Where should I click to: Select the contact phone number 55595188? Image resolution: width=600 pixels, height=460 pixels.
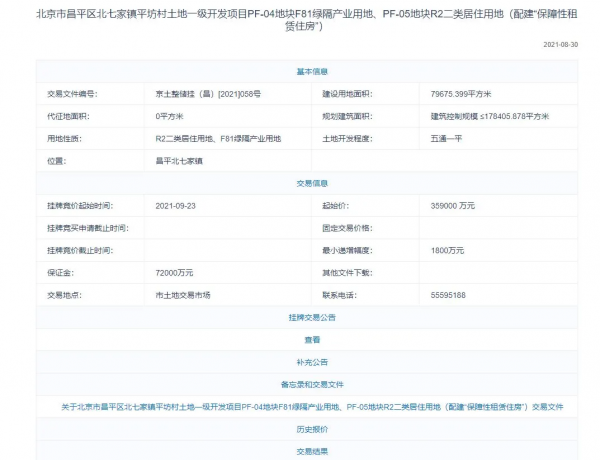coord(448,295)
